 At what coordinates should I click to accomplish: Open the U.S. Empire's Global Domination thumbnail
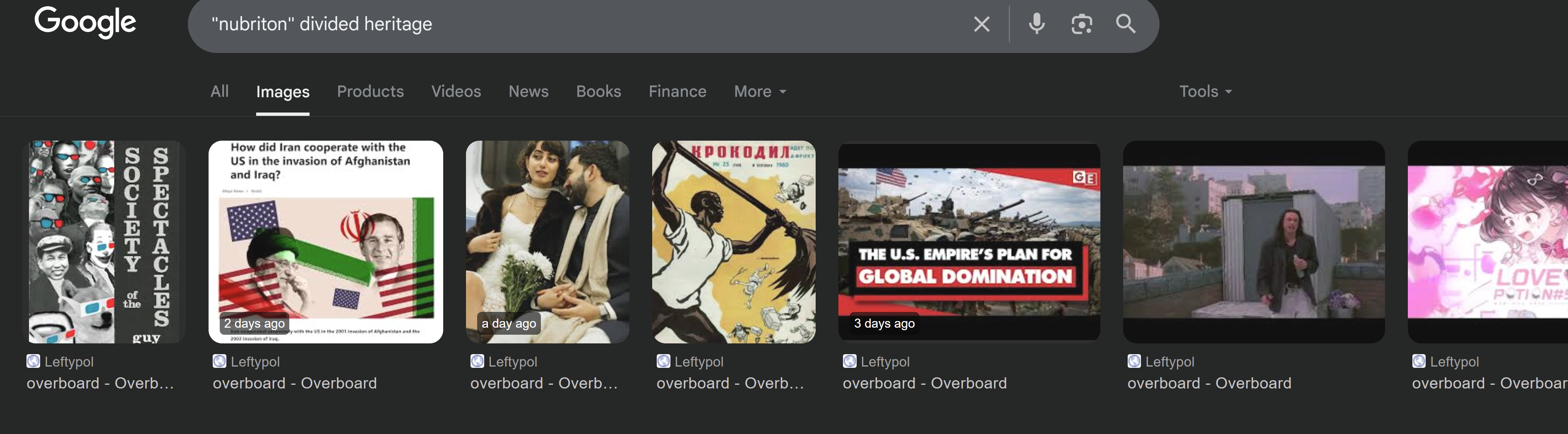point(970,242)
